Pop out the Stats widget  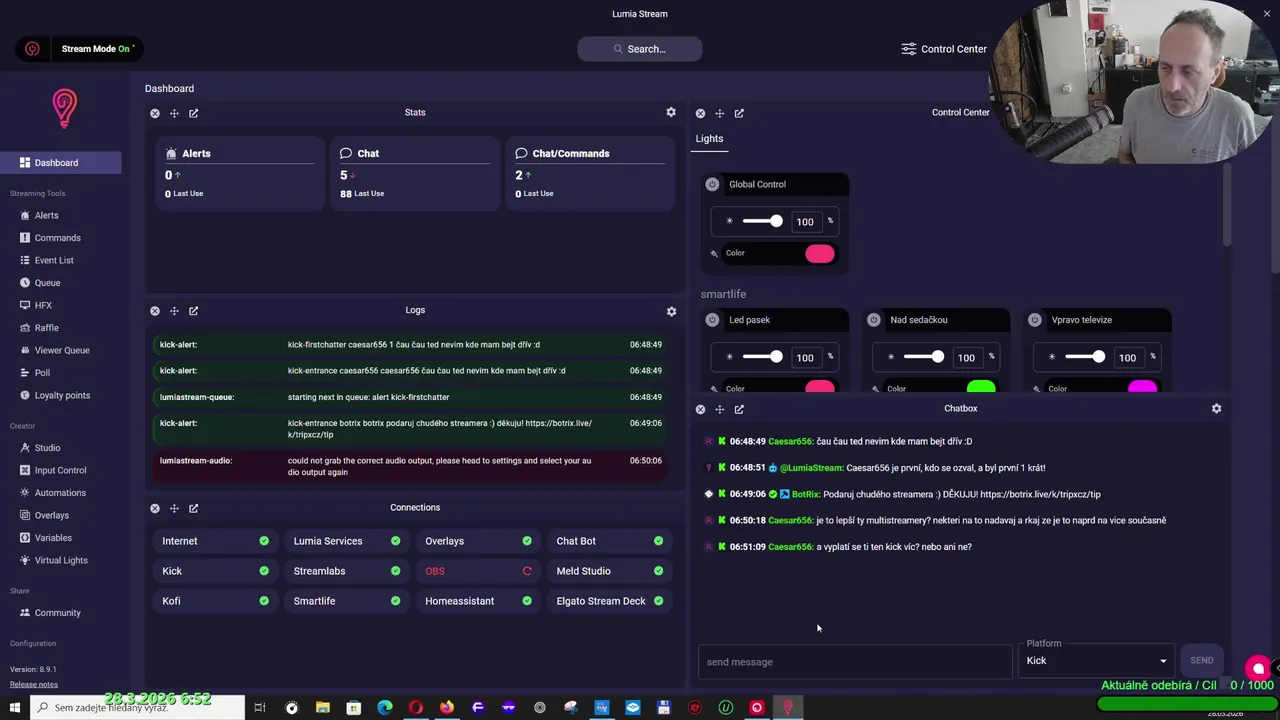coord(193,113)
